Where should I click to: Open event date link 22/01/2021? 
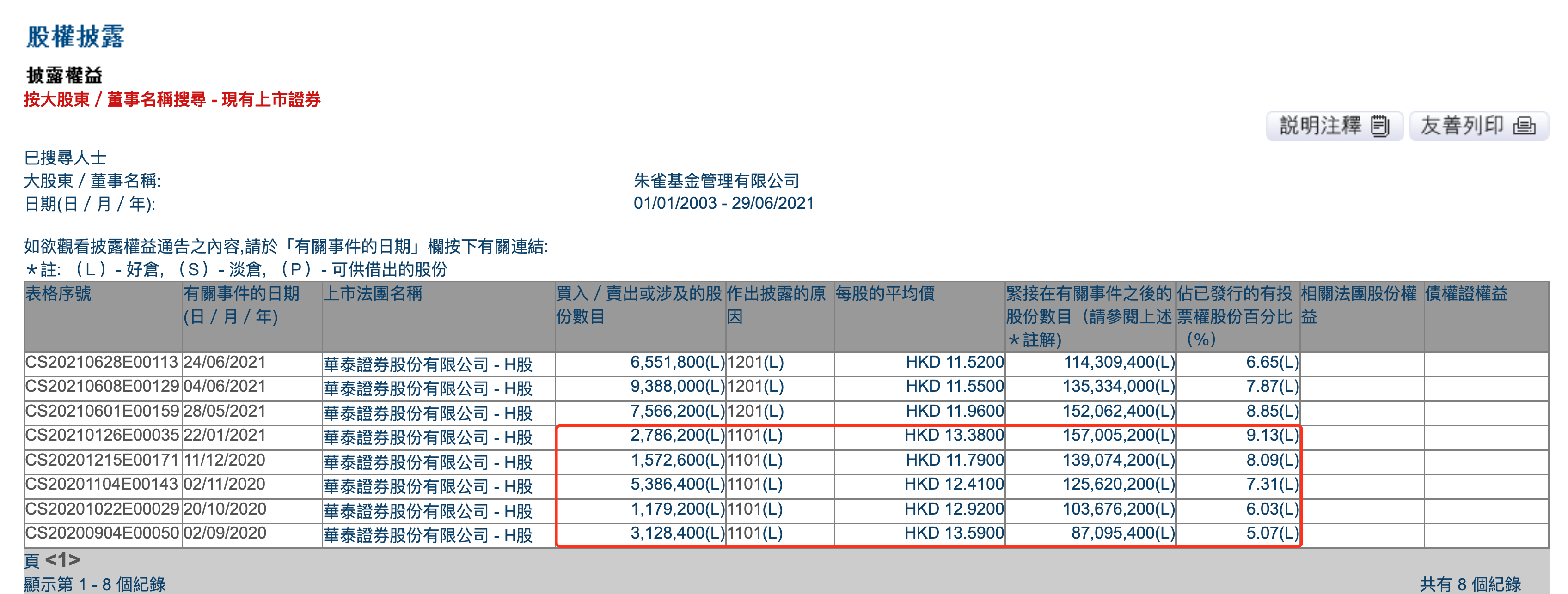tap(225, 435)
